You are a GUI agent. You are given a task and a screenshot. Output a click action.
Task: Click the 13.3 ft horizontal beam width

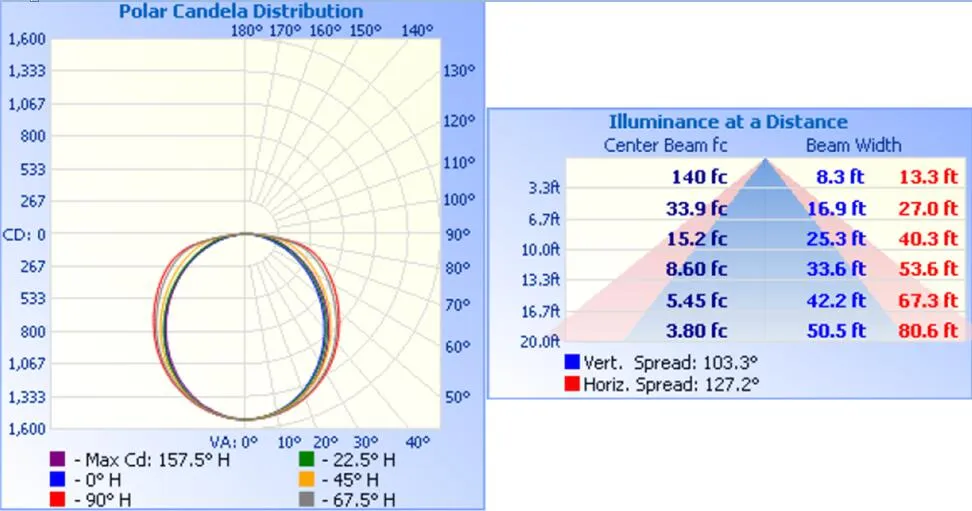tap(929, 177)
